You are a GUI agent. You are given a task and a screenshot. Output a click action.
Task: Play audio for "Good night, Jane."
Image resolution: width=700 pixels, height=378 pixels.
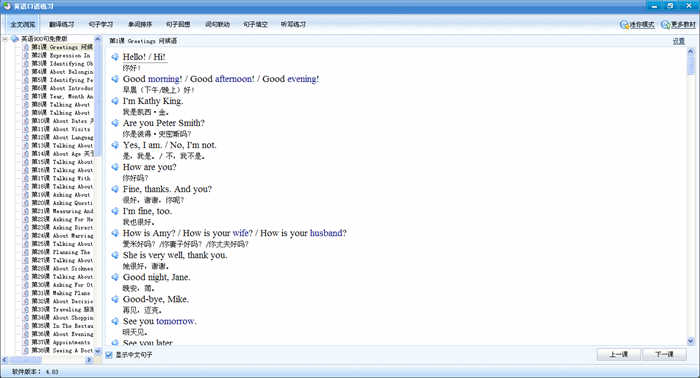point(115,277)
